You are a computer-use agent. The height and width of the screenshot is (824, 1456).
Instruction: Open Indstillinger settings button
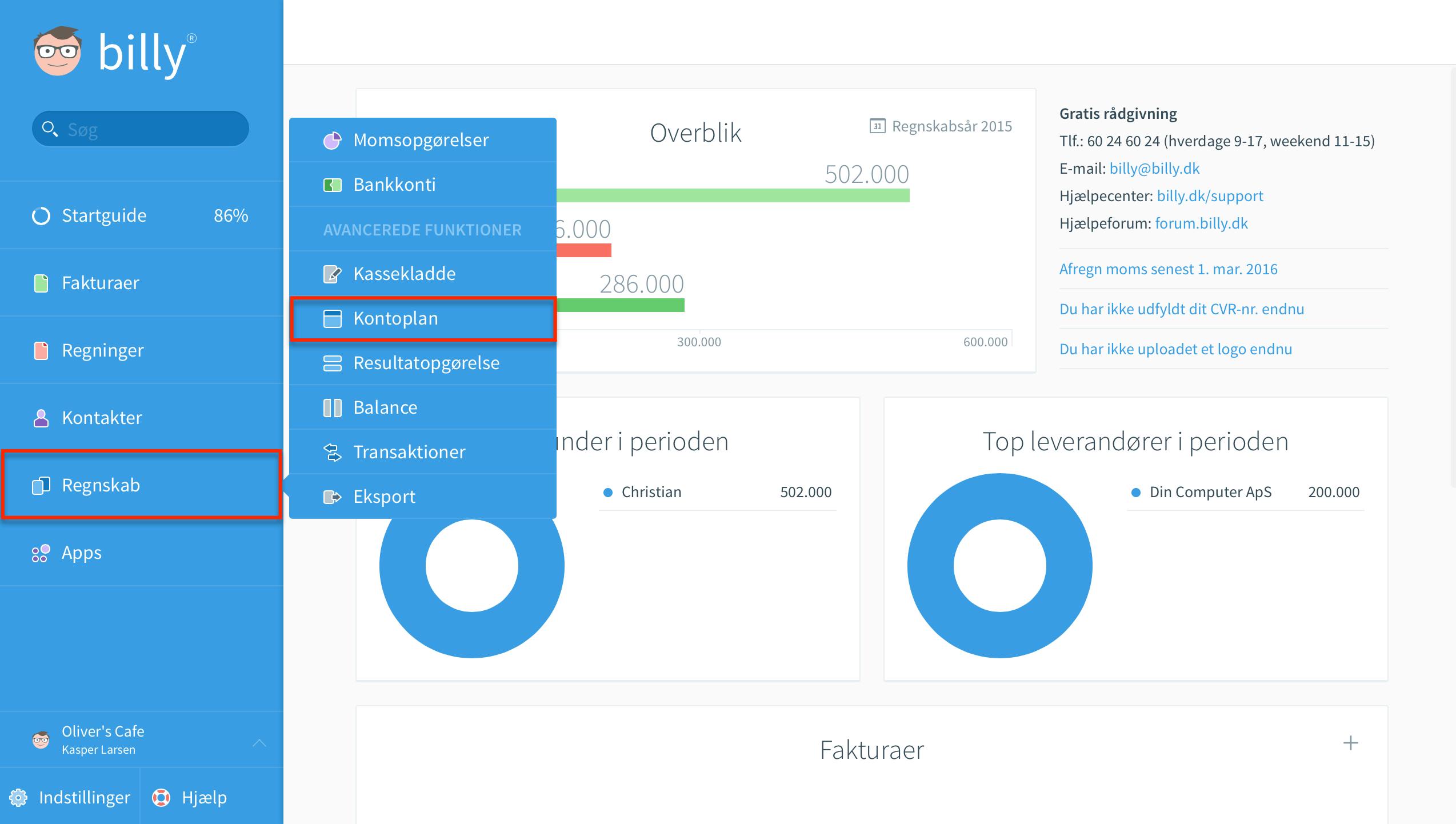point(70,797)
